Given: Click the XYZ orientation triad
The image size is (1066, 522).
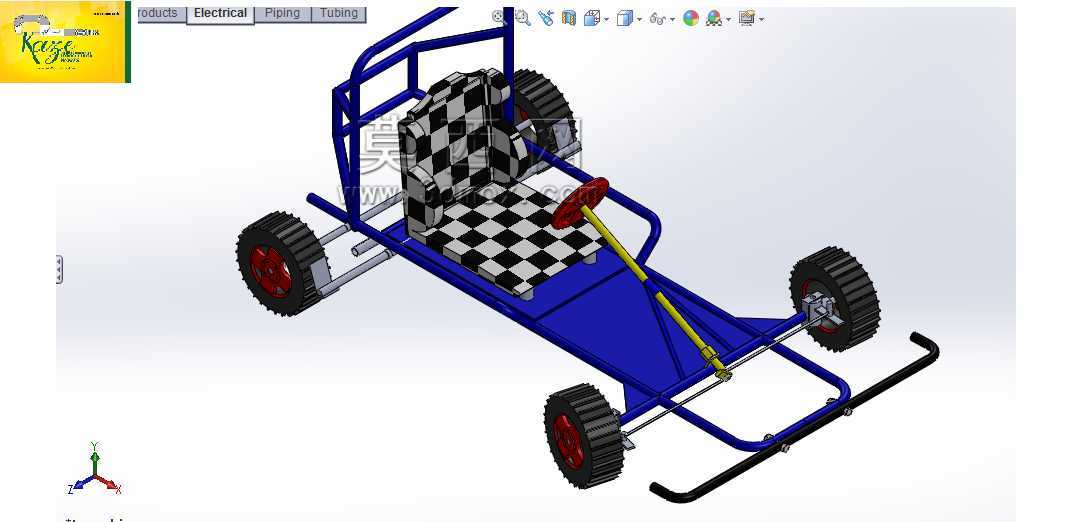Looking at the screenshot, I should [95, 470].
